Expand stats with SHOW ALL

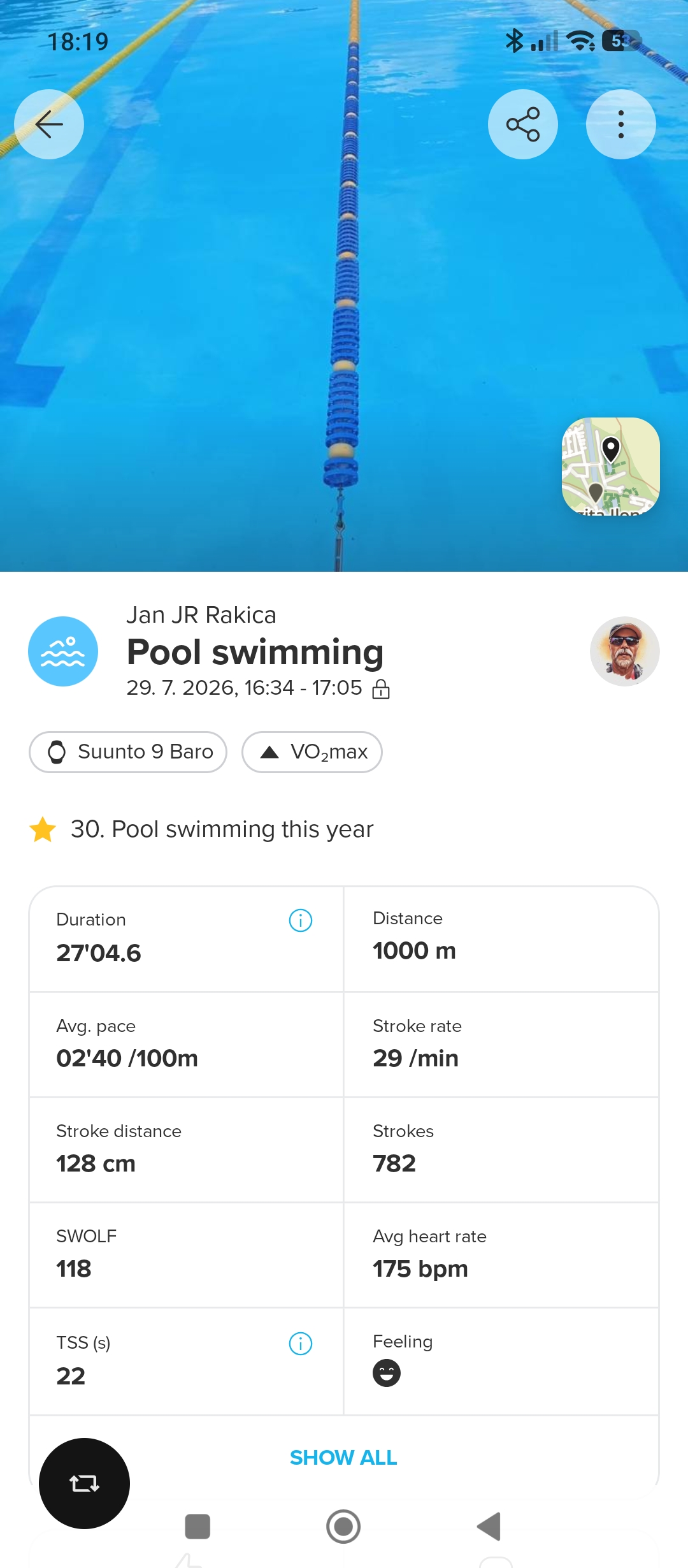[343, 1458]
